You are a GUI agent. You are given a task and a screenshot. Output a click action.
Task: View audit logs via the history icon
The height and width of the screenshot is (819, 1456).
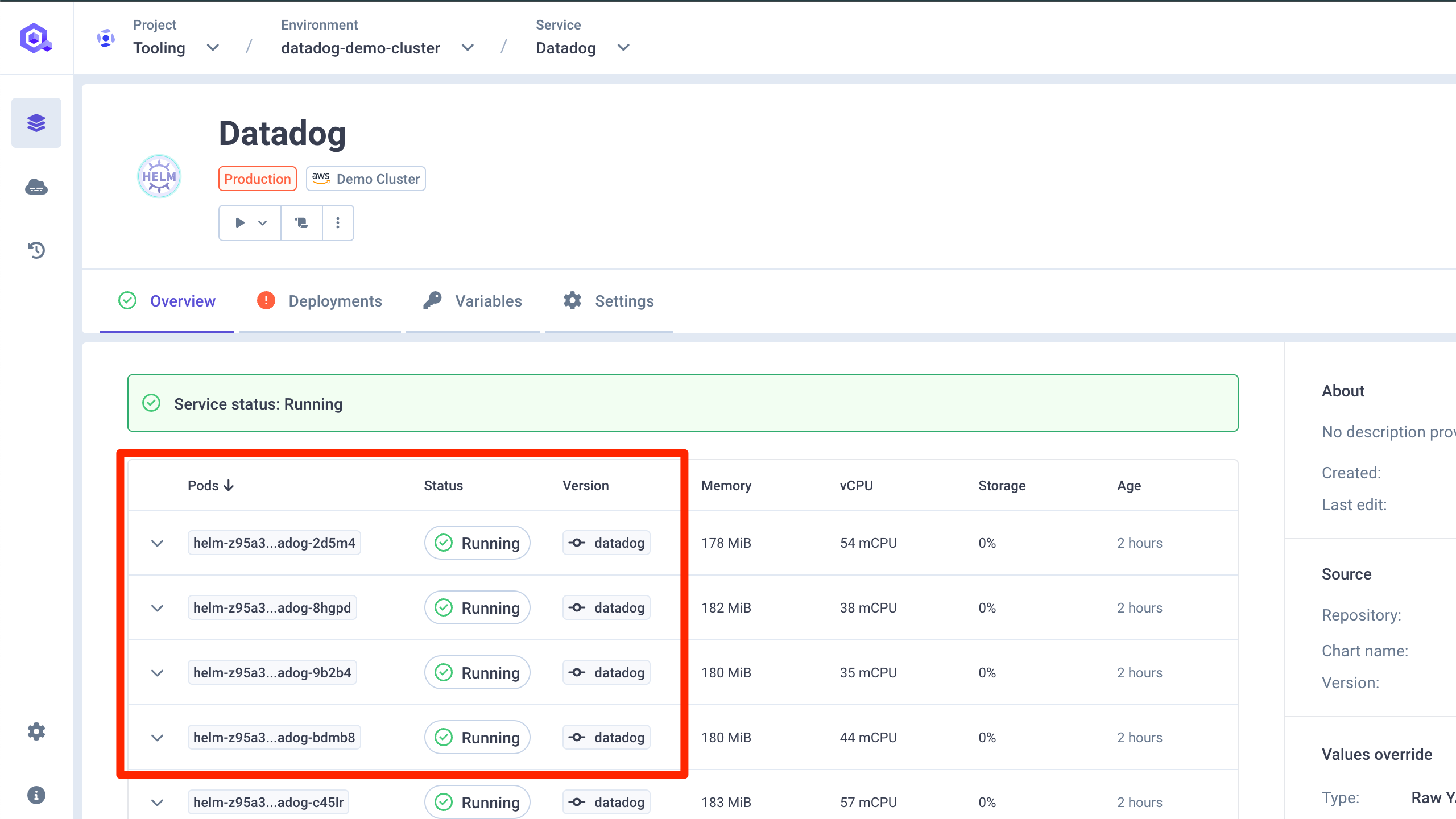(x=36, y=251)
